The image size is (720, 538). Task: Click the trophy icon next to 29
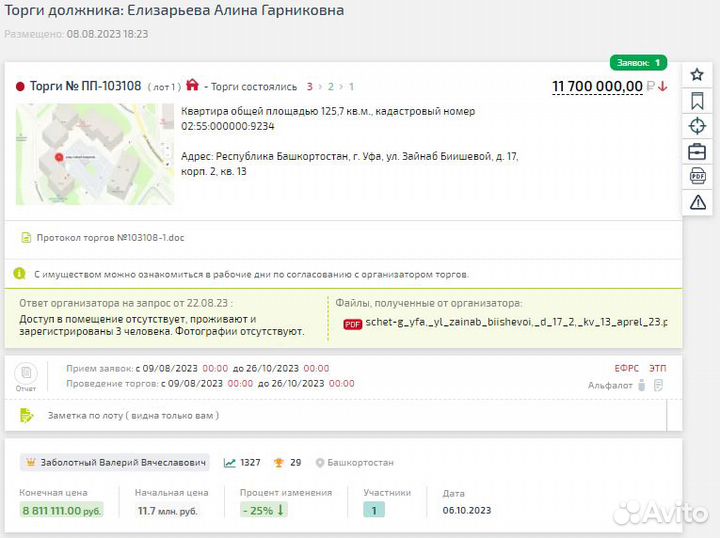278,463
